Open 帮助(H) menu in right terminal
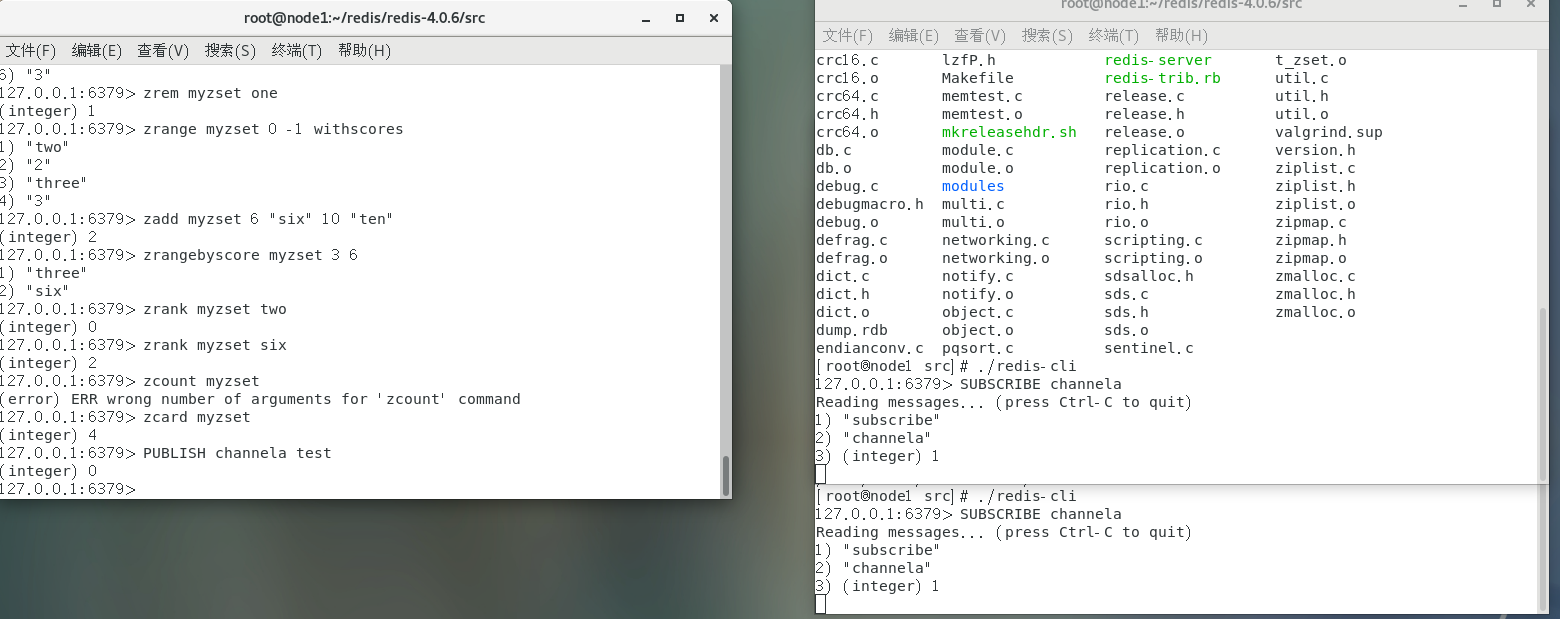 point(1181,36)
